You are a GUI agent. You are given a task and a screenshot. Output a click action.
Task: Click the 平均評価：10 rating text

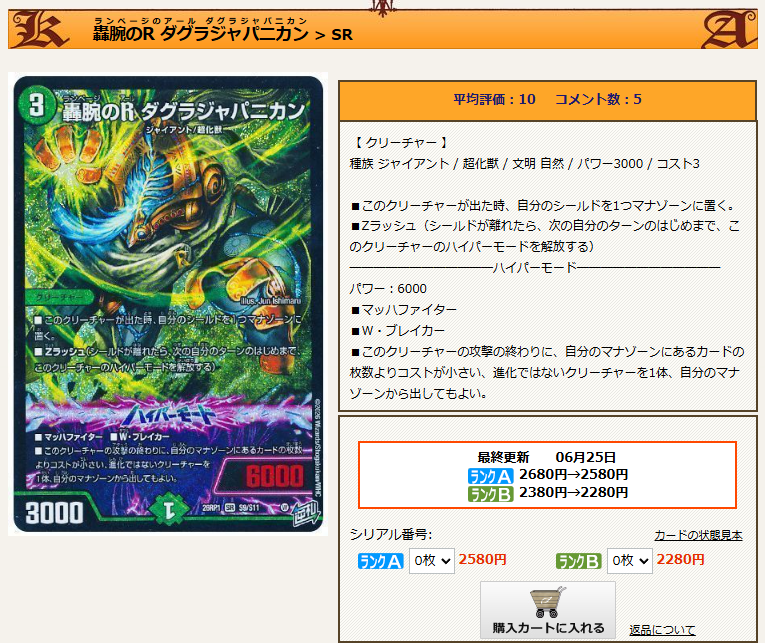click(494, 100)
